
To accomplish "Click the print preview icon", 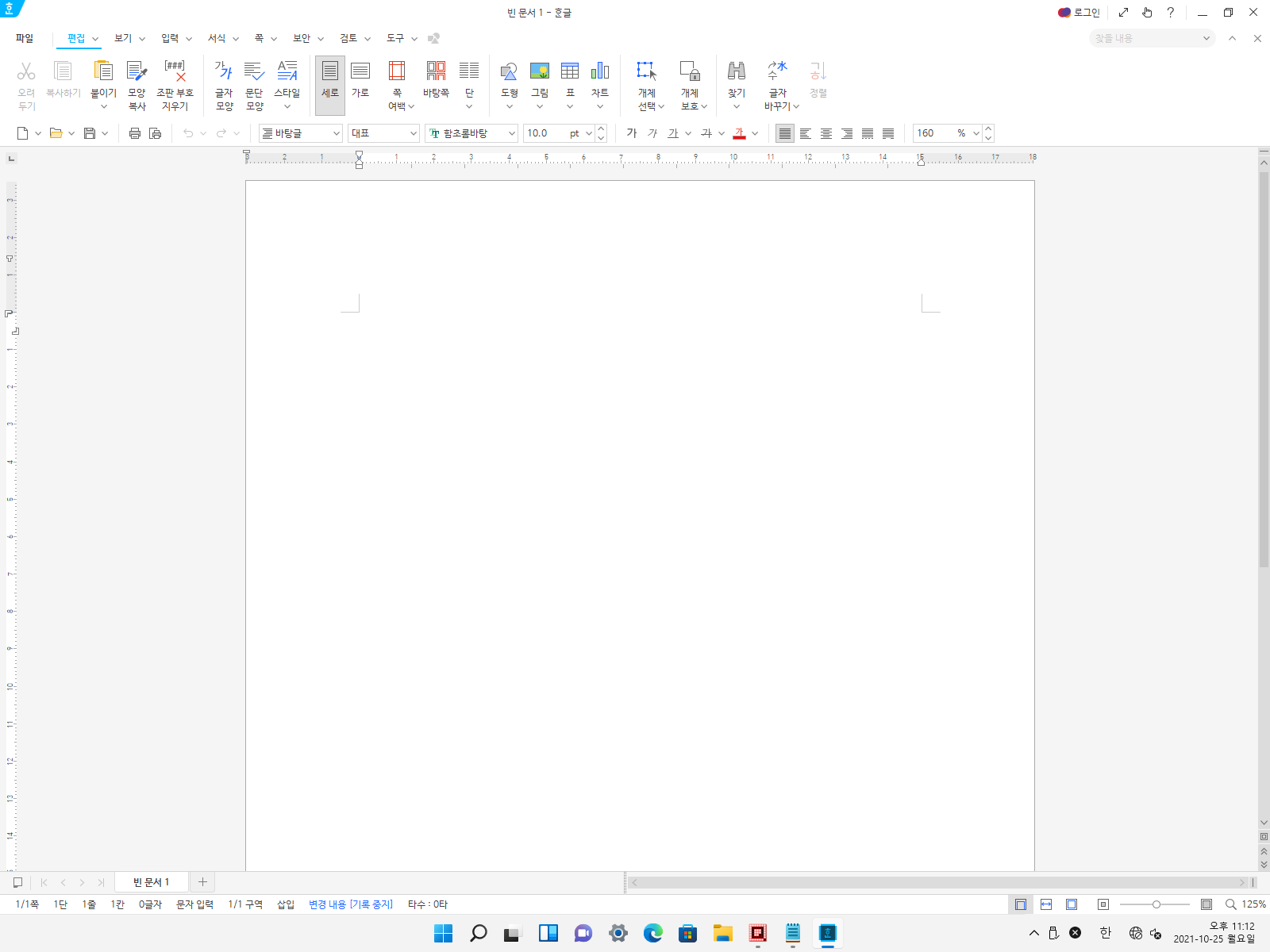I will click(x=156, y=133).
